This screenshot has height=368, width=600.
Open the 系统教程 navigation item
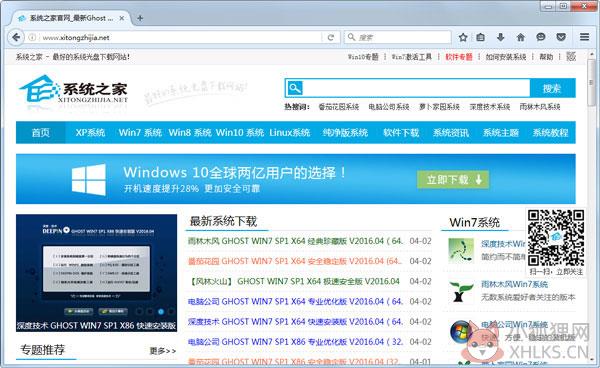coord(550,133)
